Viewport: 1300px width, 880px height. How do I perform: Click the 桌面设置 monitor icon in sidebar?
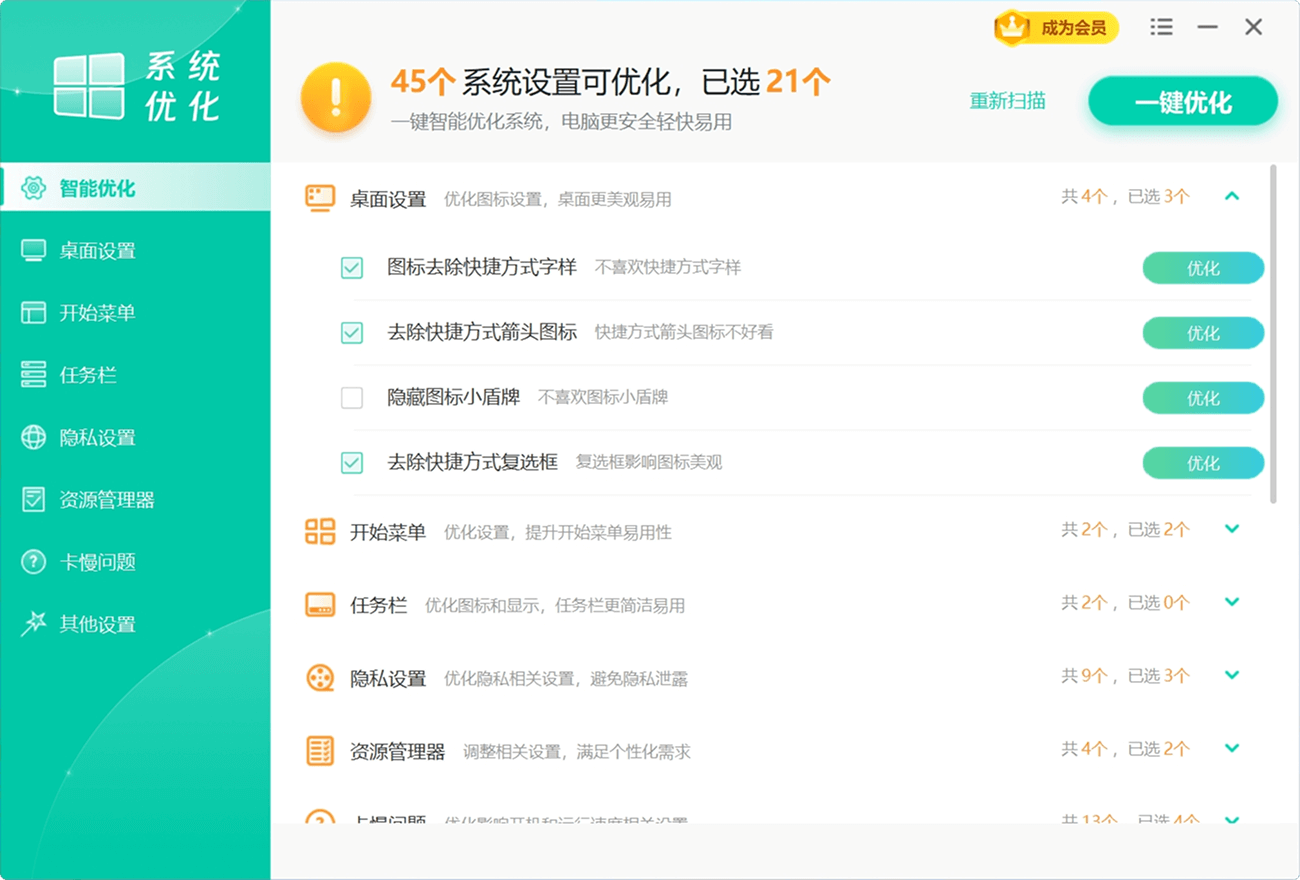pos(34,251)
